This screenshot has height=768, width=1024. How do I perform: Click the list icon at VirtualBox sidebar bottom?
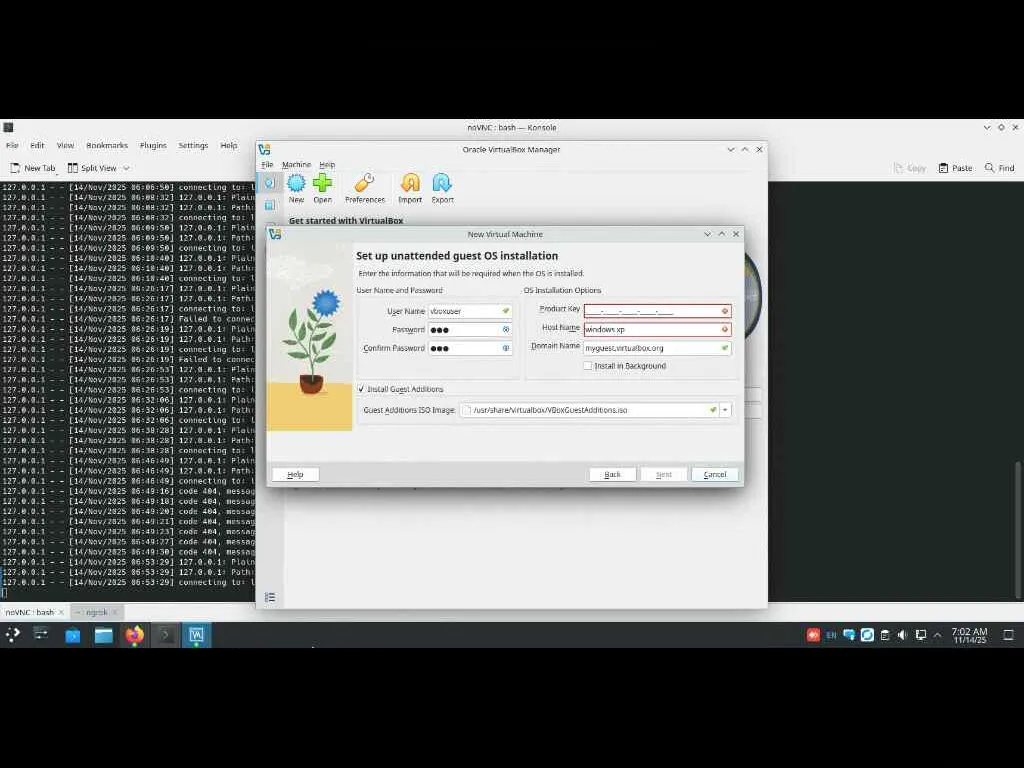click(270, 597)
